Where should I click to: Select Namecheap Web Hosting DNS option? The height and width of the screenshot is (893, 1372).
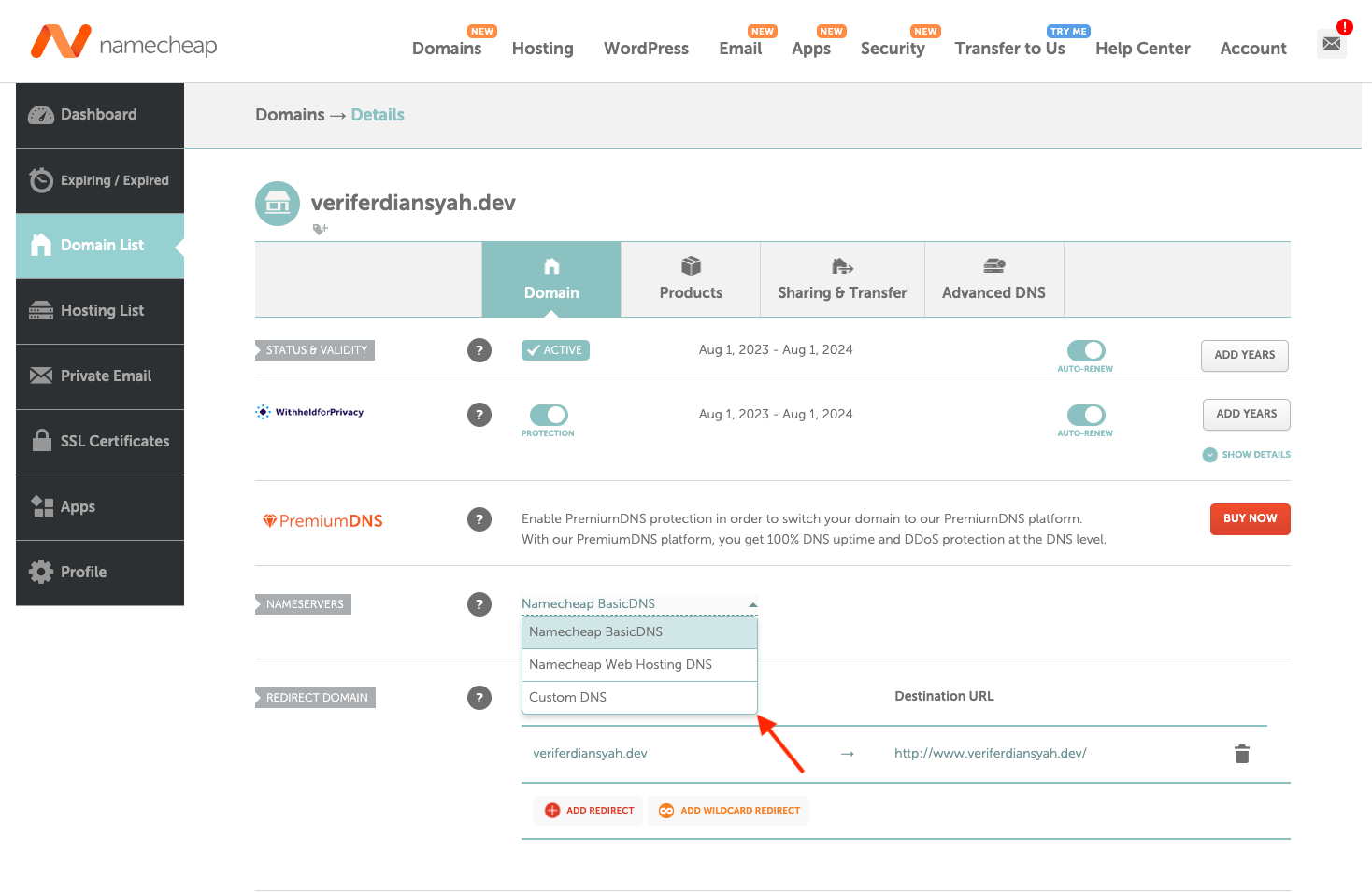(x=639, y=665)
